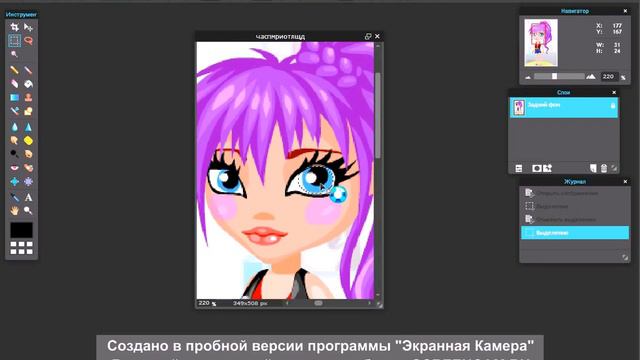Image resolution: width=640 pixels, height=360 pixels.
Task: Select the Gradient tool
Action: click(x=14, y=98)
